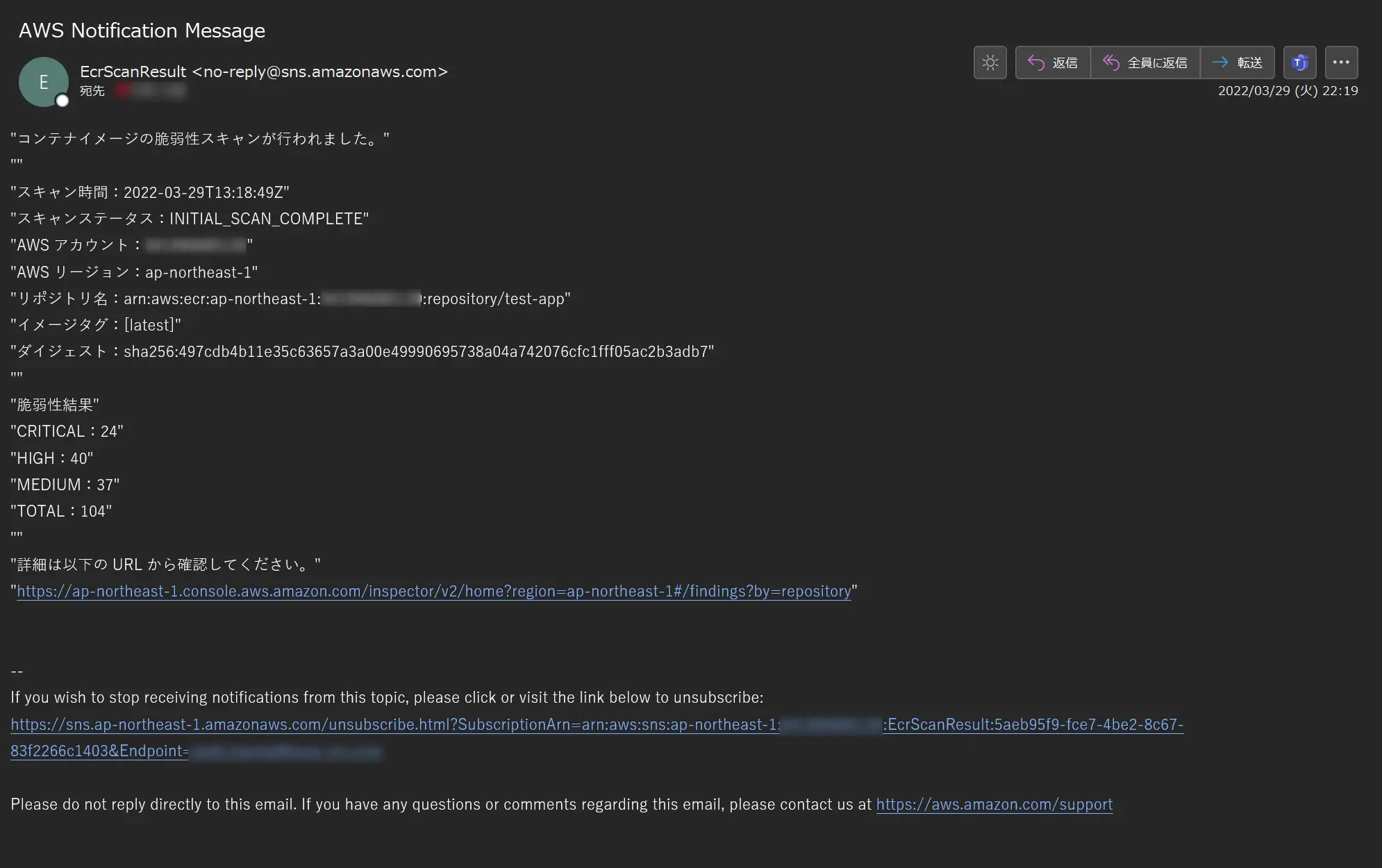Click the double reply-all arrow icon

pos(1111,62)
